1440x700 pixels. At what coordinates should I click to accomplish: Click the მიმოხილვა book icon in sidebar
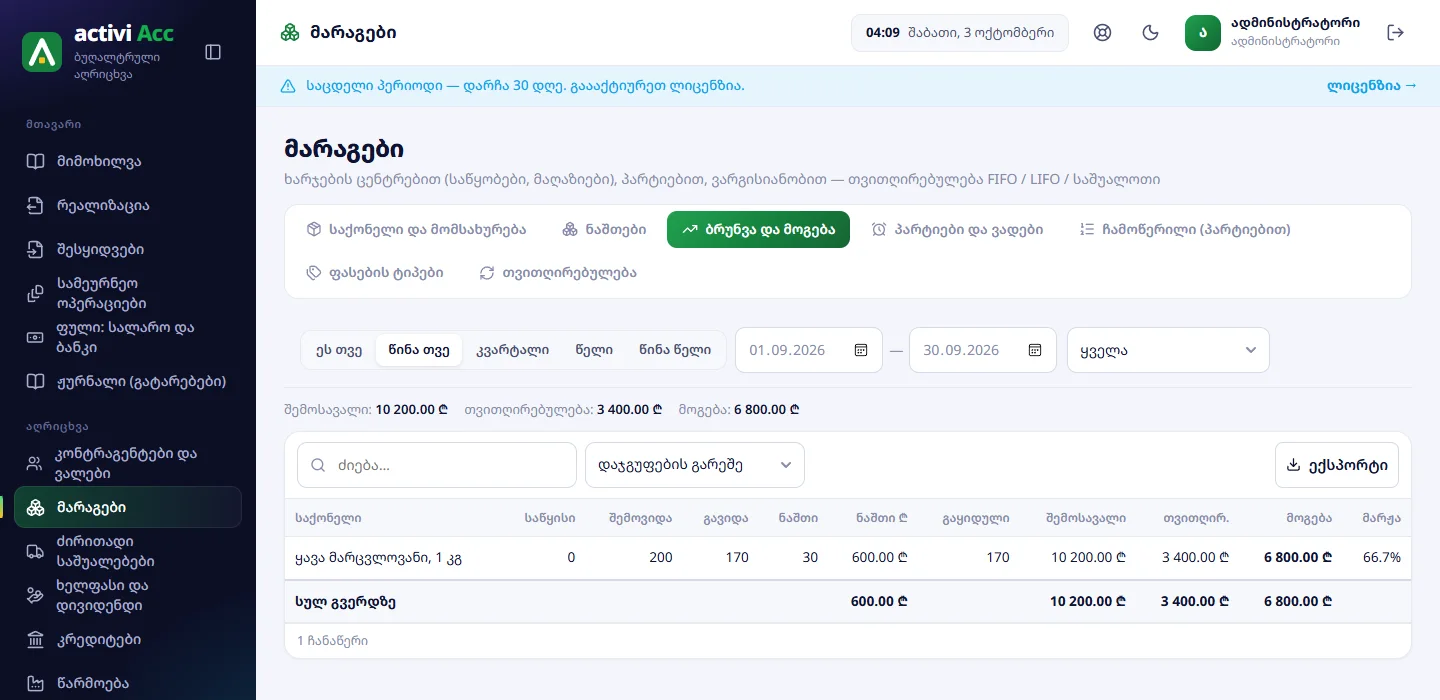pyautogui.click(x=35, y=162)
